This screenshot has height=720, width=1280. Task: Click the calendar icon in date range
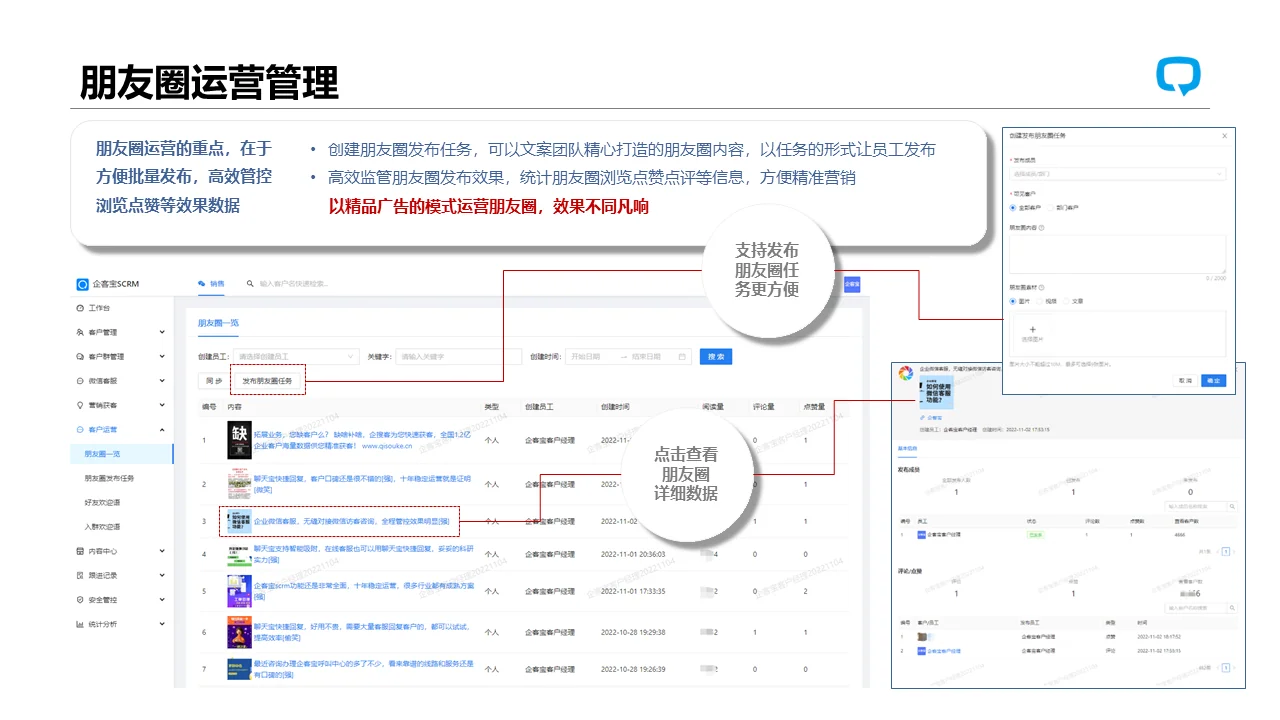pyautogui.click(x=682, y=356)
